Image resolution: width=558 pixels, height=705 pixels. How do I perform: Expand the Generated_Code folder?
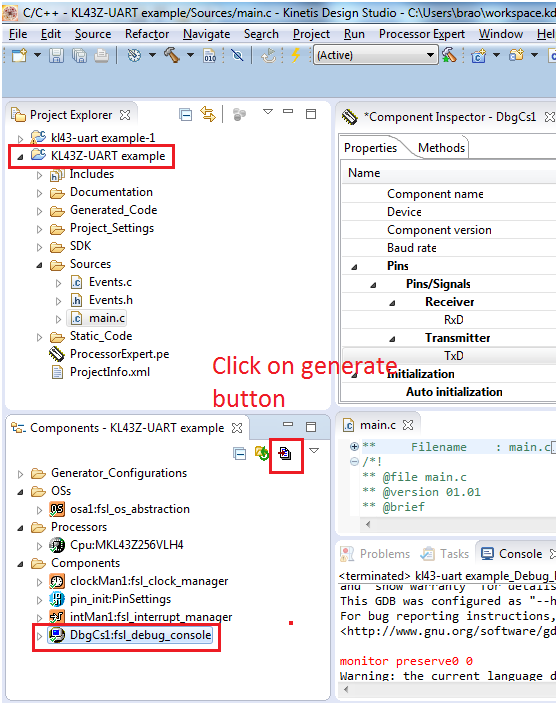coord(40,211)
